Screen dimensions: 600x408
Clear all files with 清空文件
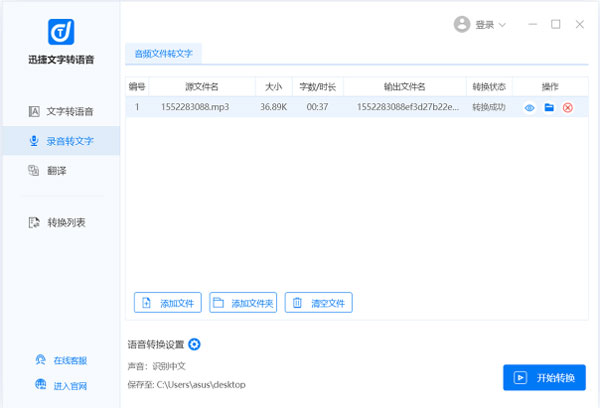point(319,302)
